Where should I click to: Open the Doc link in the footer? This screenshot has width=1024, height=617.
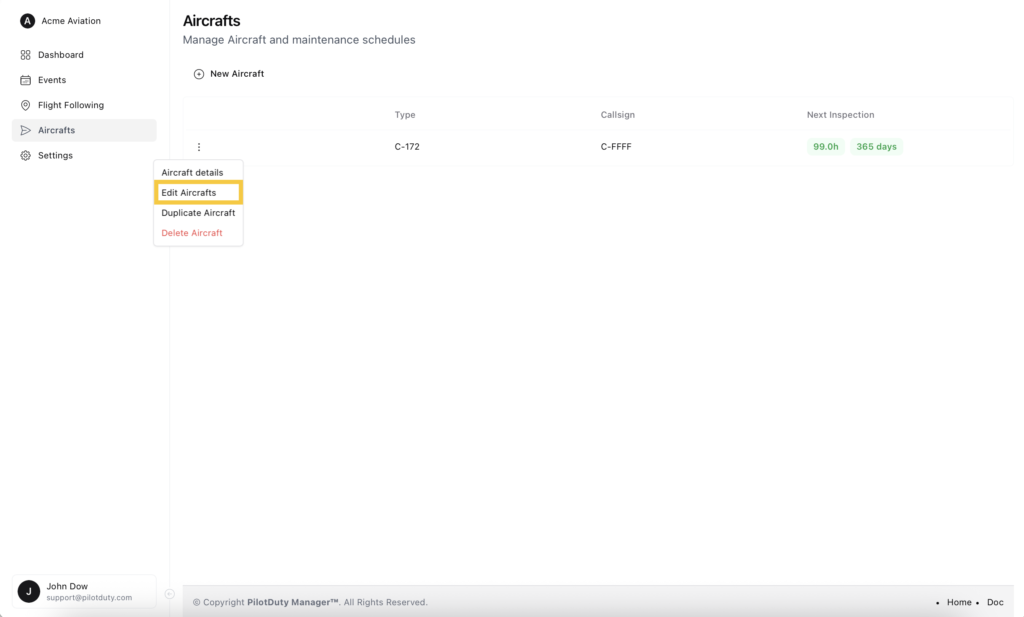coord(995,602)
